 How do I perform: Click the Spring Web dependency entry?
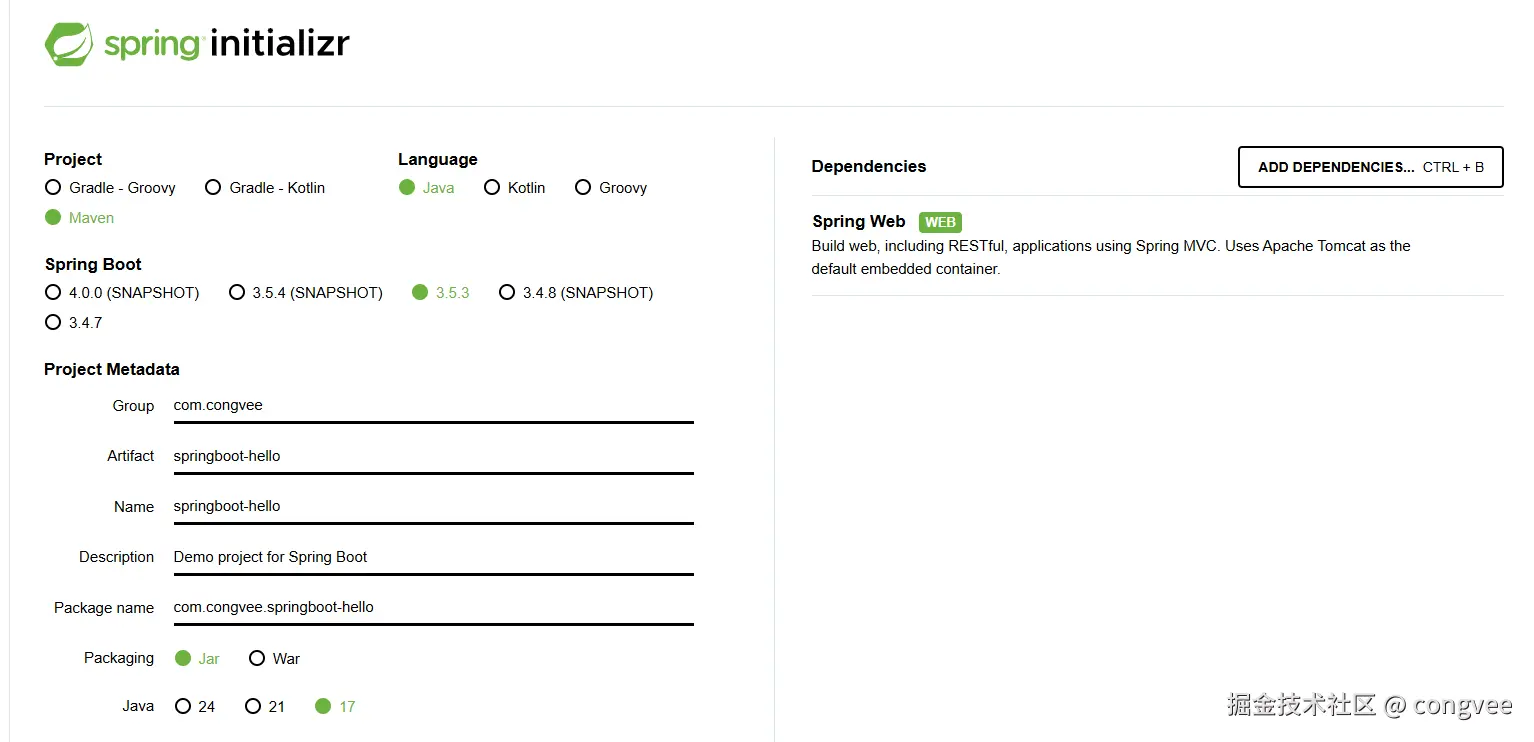[x=859, y=222]
